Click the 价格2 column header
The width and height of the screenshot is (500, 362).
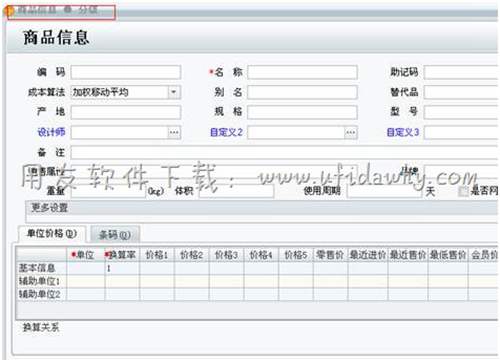tap(192, 255)
